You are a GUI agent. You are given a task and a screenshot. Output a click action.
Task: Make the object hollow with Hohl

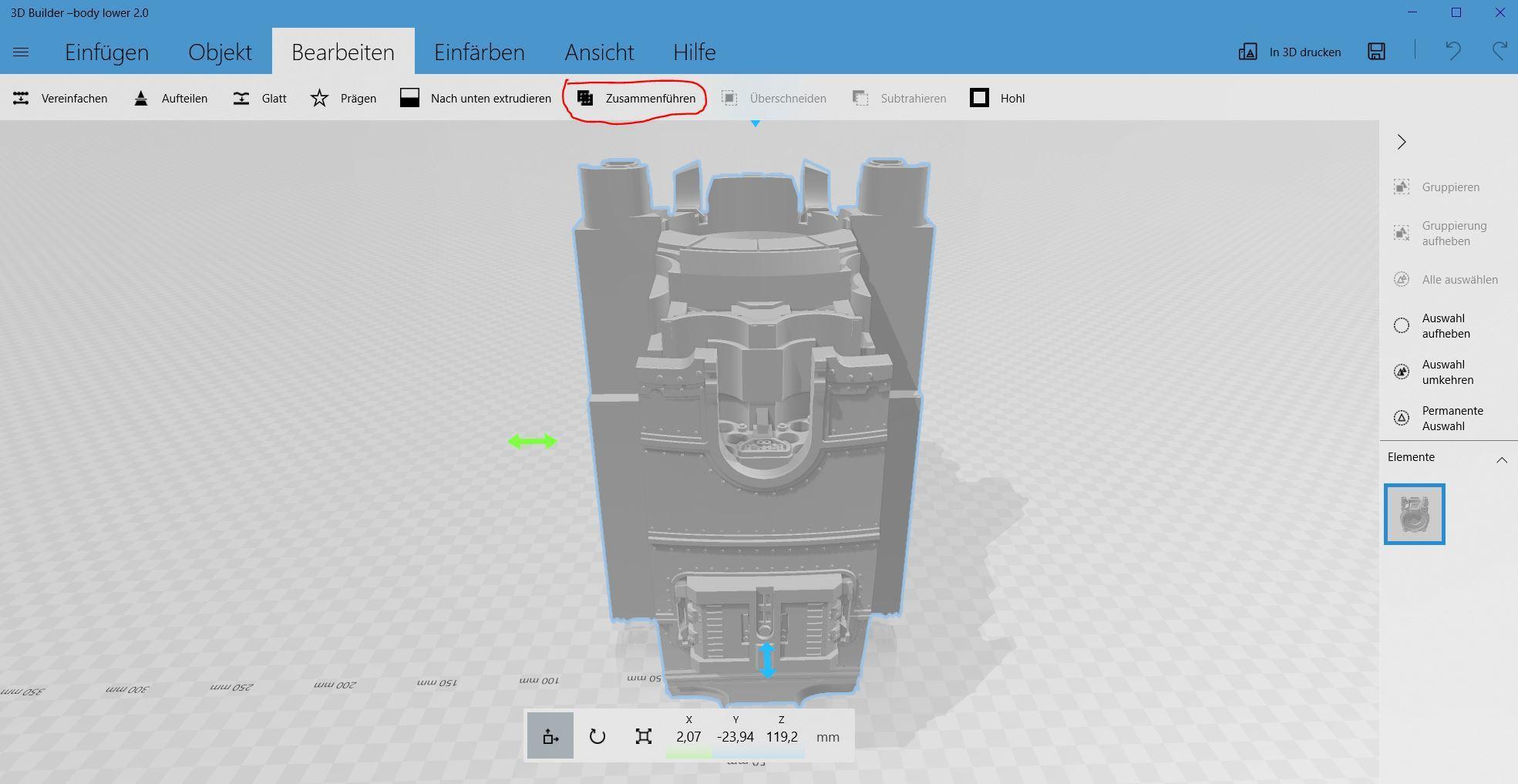coord(997,99)
